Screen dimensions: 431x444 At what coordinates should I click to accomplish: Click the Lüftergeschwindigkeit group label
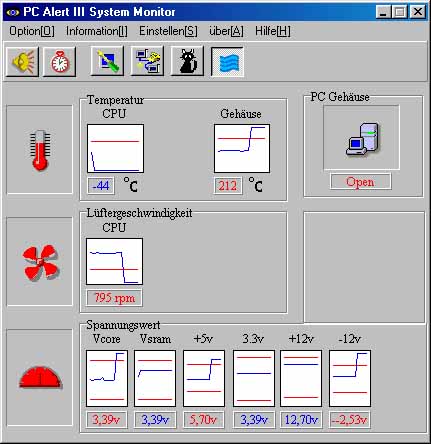point(139,213)
